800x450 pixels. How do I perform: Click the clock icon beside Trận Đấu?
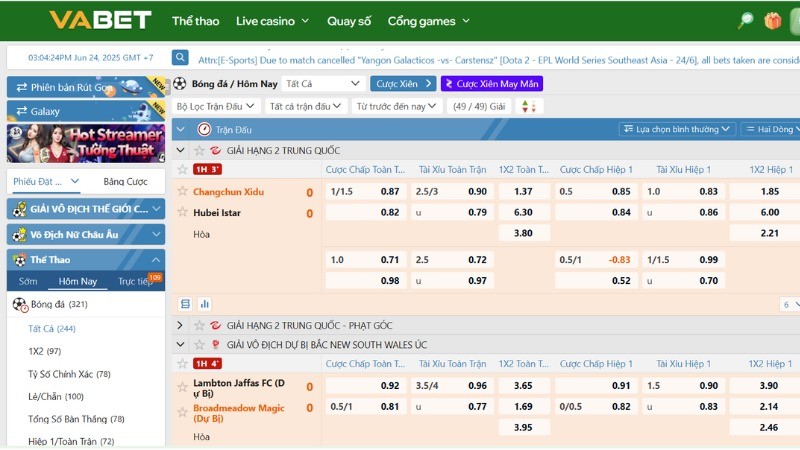click(204, 129)
